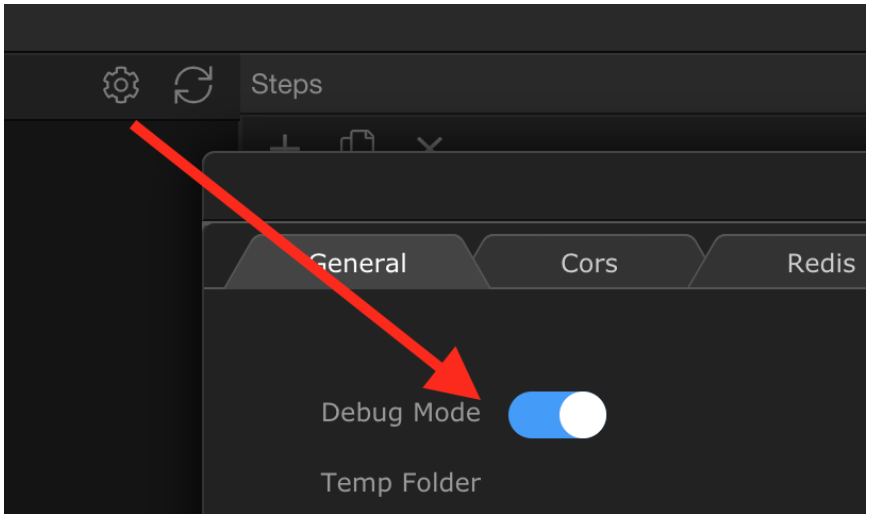Open settings with the gear icon
The image size is (869, 517).
(121, 85)
